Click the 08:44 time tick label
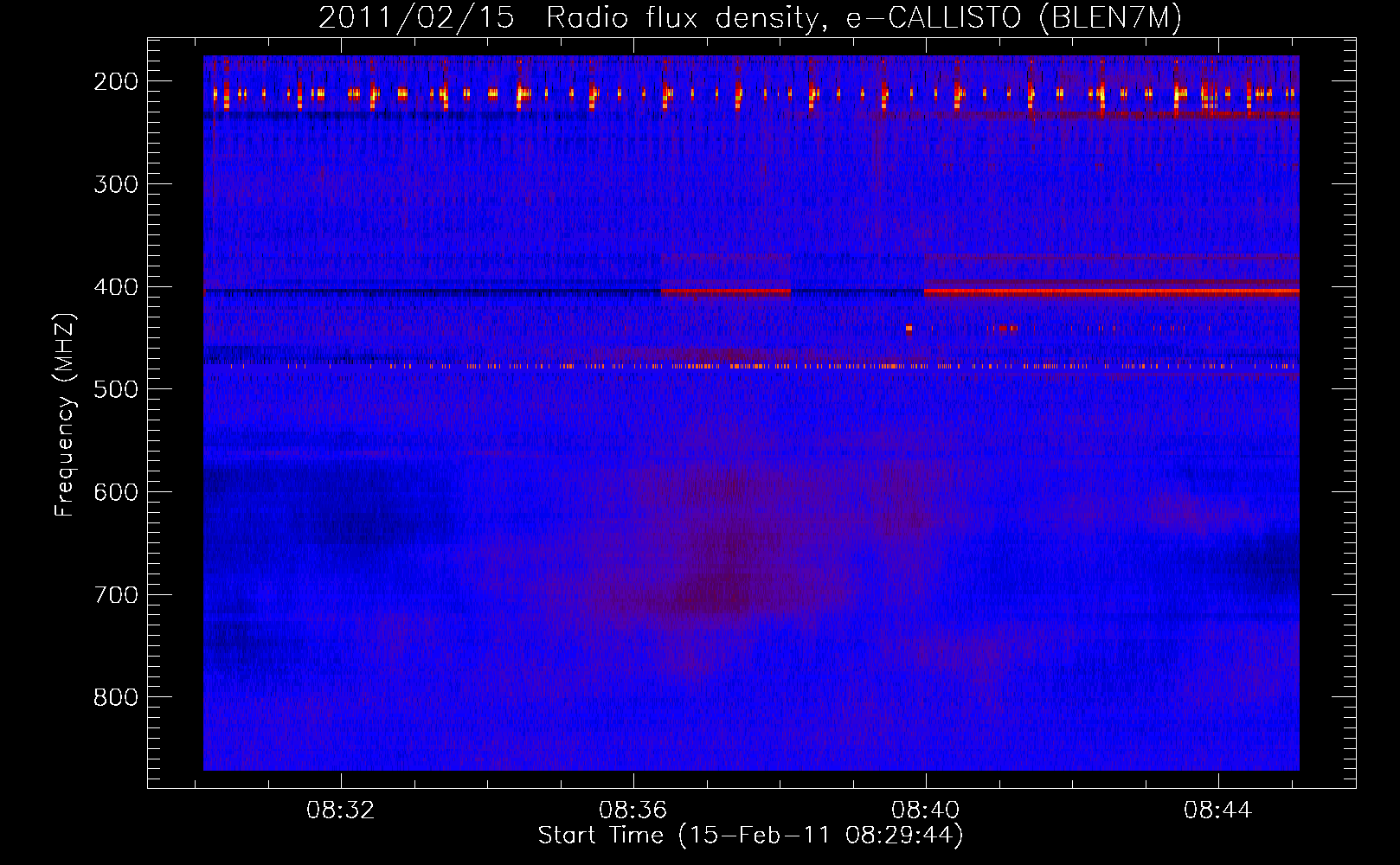The width and height of the screenshot is (1400, 865). (x=1218, y=811)
